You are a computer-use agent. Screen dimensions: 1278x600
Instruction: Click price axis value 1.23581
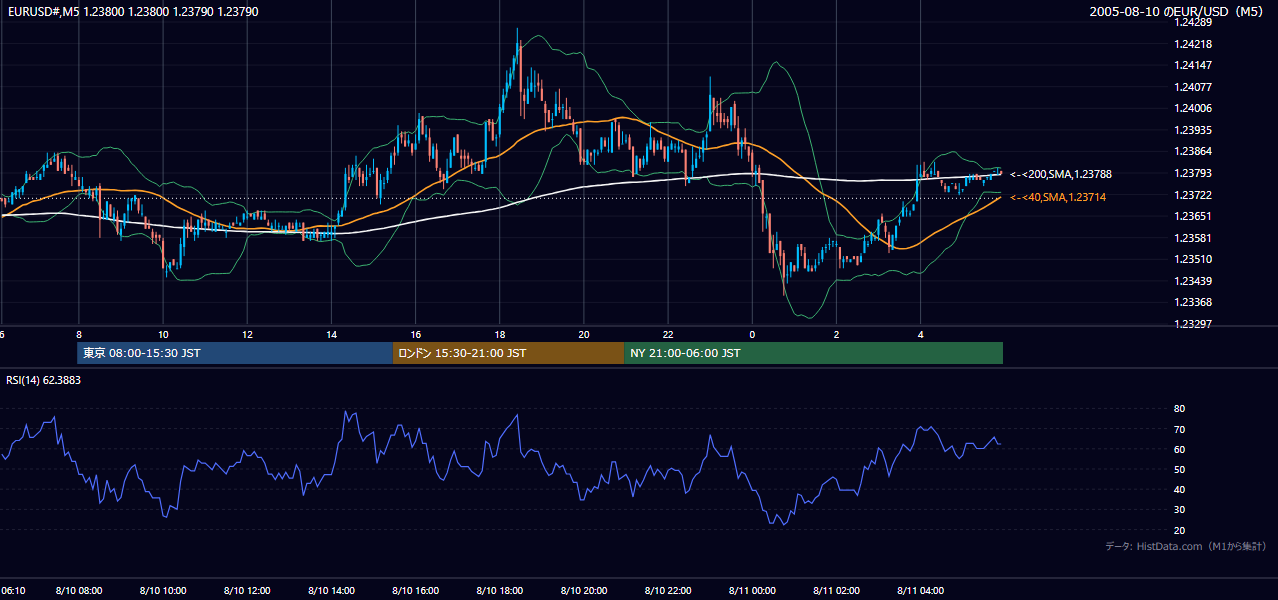click(1194, 238)
